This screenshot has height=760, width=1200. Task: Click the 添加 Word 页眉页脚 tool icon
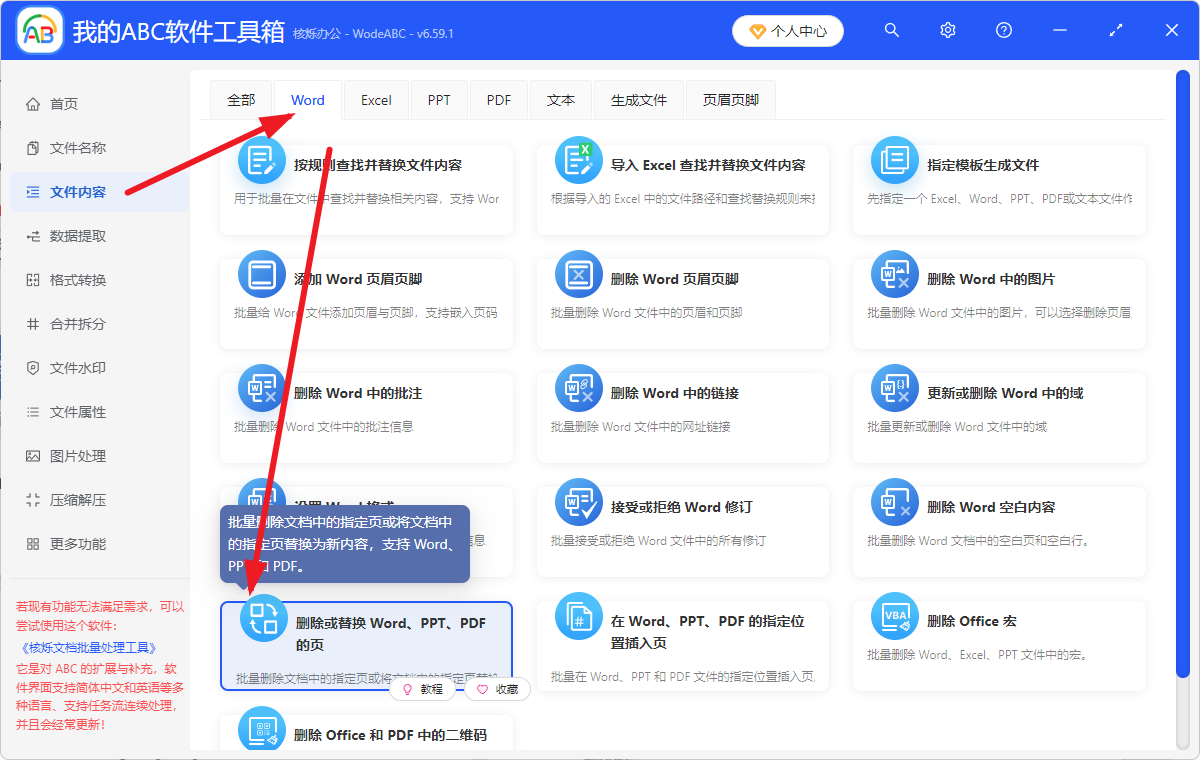(x=261, y=273)
